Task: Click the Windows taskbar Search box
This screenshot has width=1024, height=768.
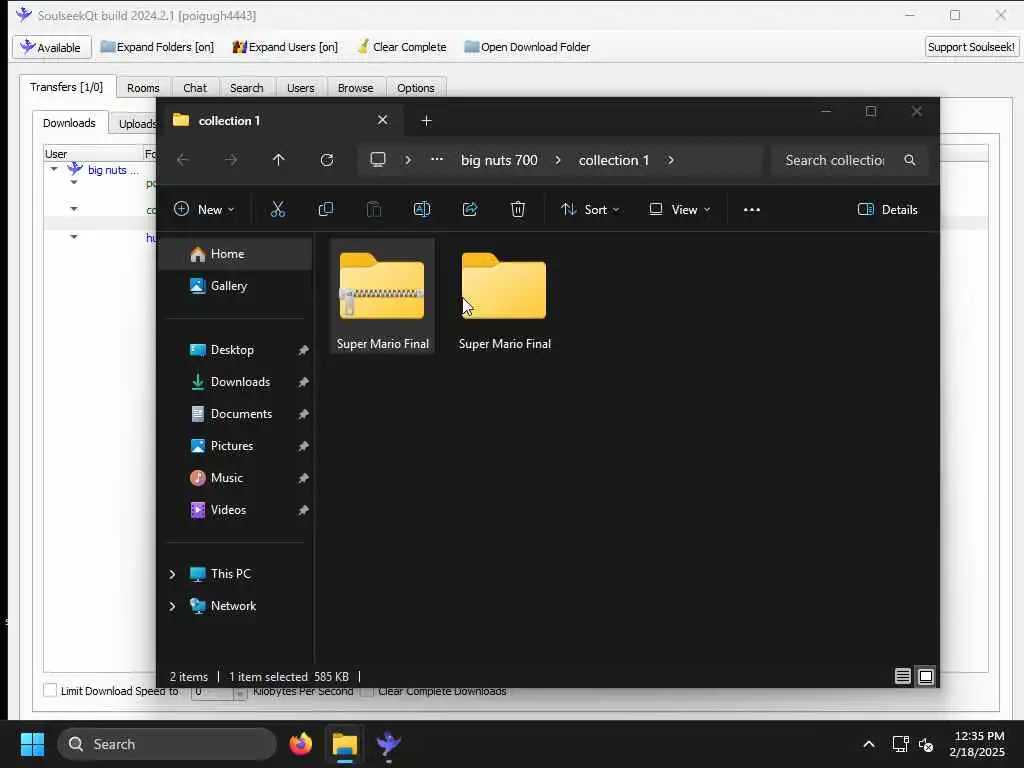Action: (167, 744)
